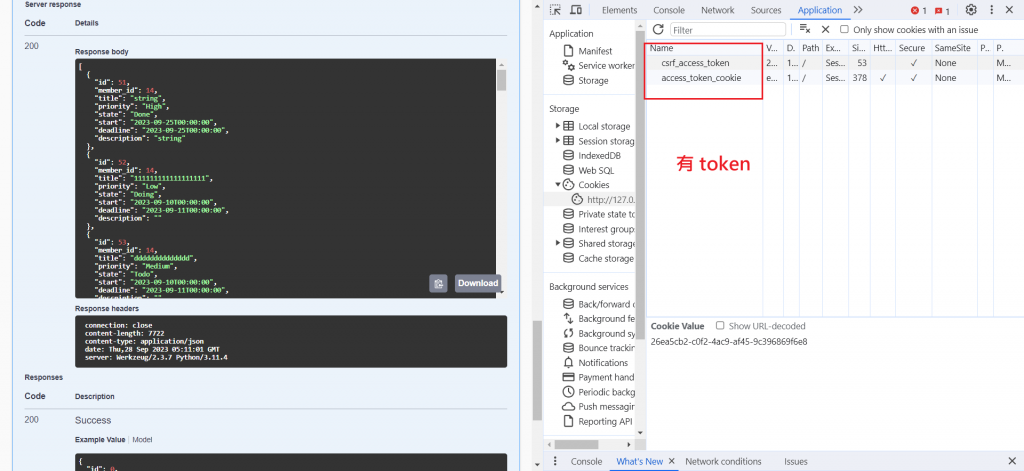Click the response body vertical scrollbar

tap(502, 80)
